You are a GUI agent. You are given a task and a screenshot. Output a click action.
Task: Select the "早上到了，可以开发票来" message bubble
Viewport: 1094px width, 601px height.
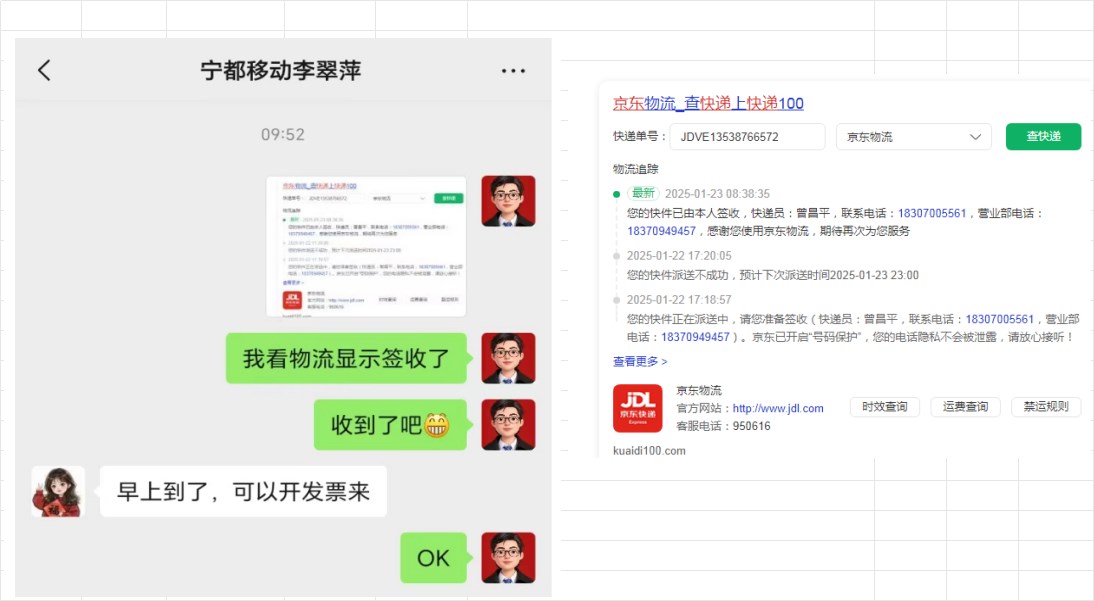click(243, 491)
